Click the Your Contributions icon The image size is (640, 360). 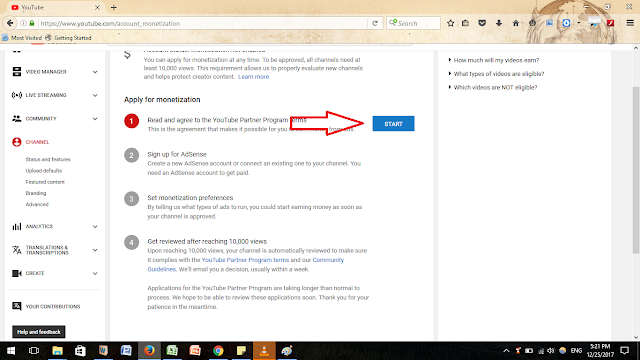point(17,306)
